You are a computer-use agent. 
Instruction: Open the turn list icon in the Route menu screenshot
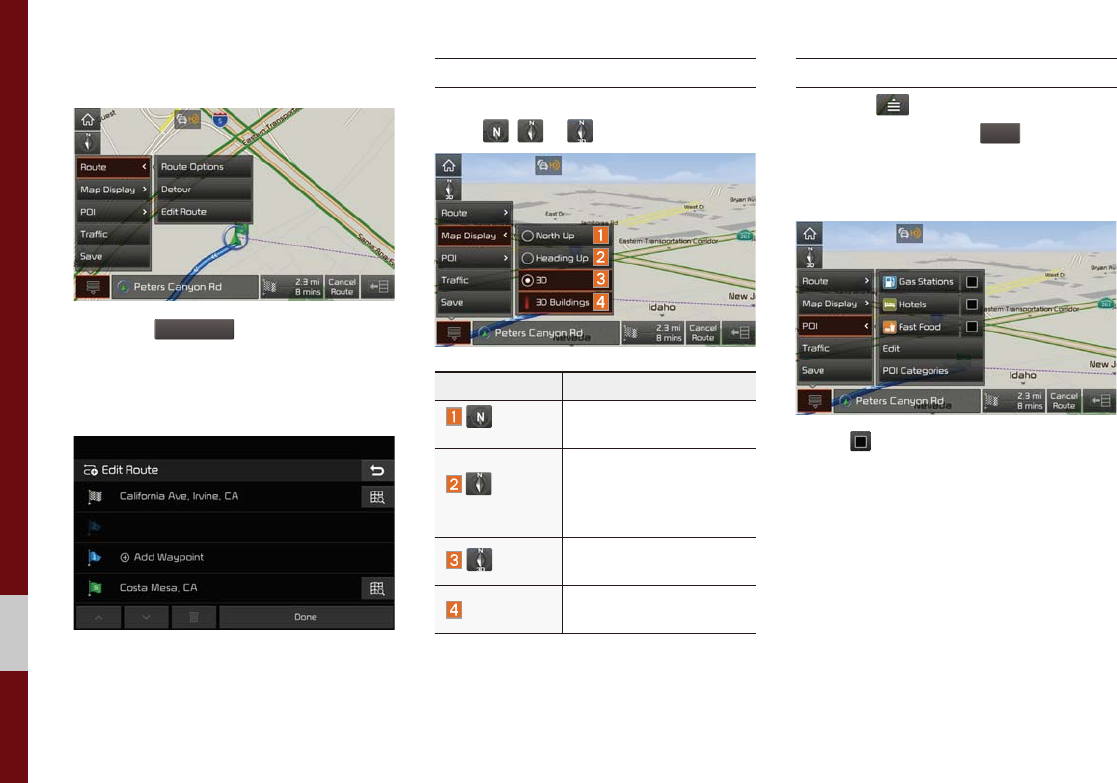click(378, 287)
